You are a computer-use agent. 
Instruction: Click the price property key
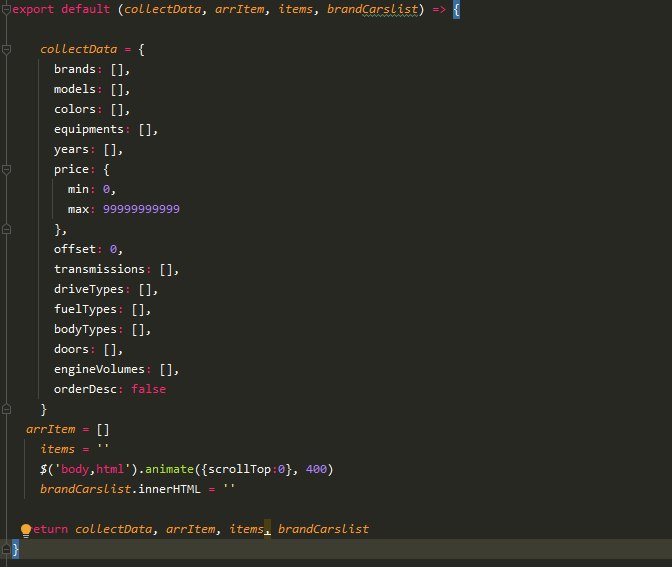(71, 169)
